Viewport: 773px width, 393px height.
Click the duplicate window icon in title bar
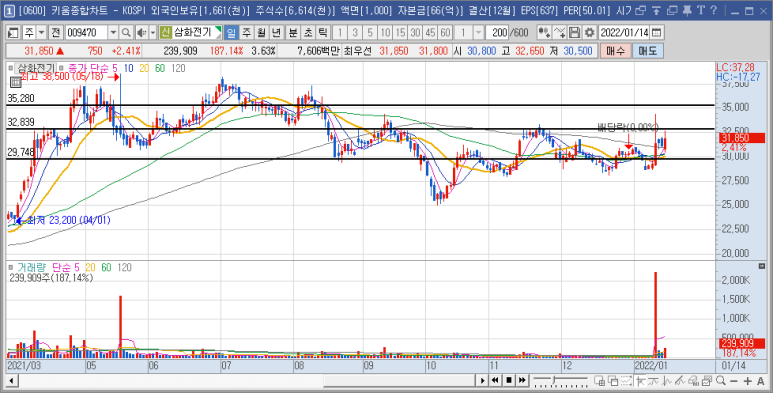[671, 10]
